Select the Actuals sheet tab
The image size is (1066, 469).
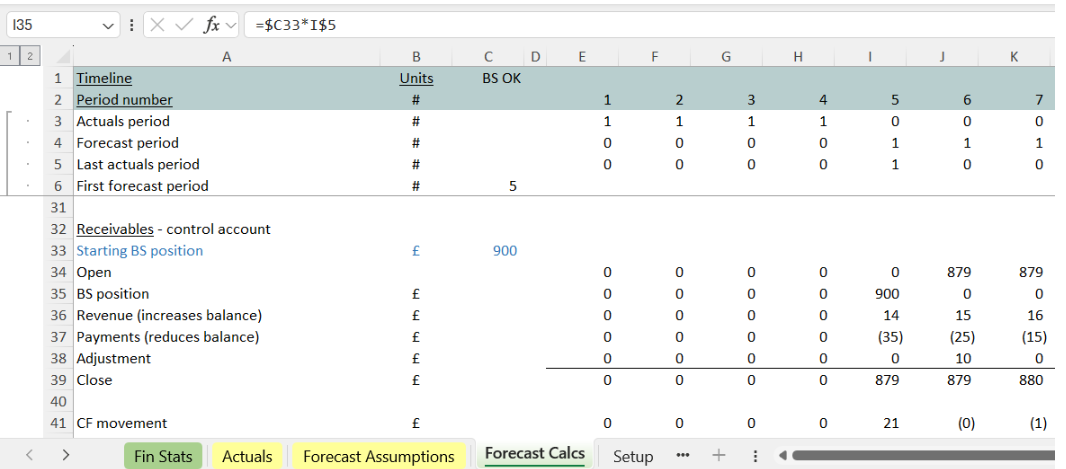(x=246, y=456)
